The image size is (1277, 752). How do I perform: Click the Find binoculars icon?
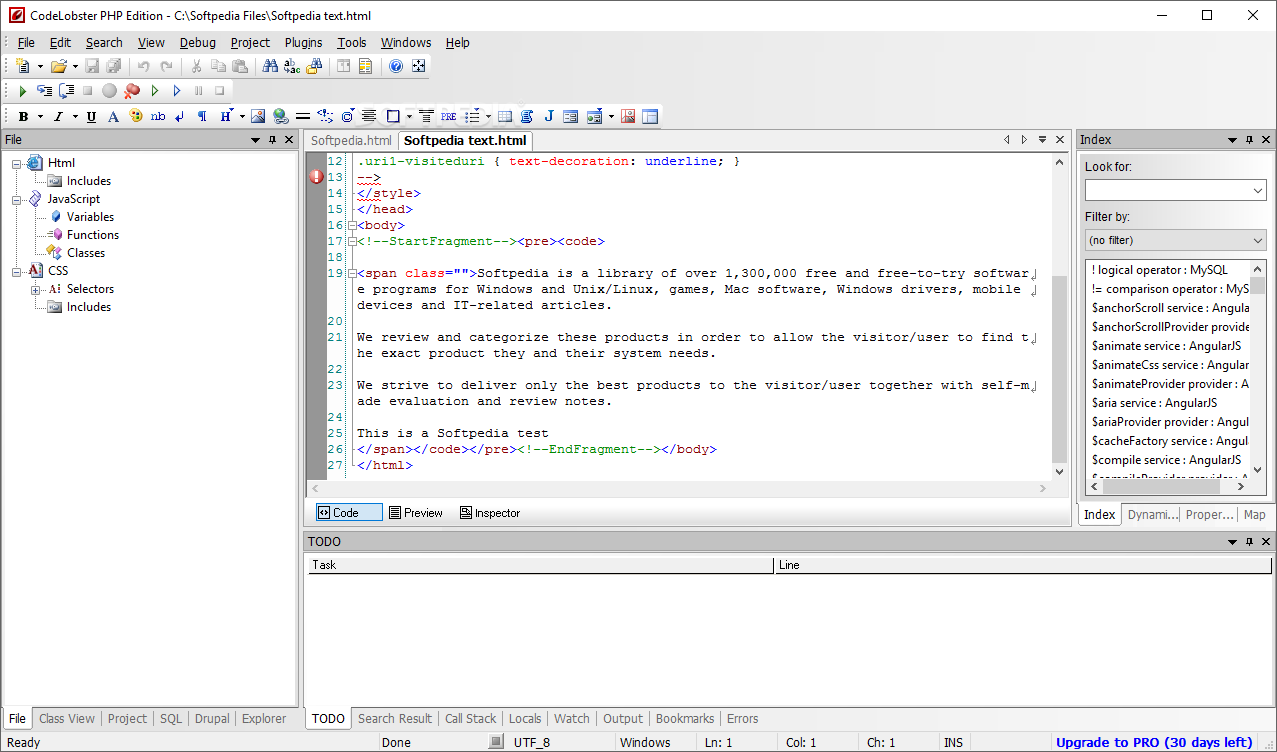point(270,66)
